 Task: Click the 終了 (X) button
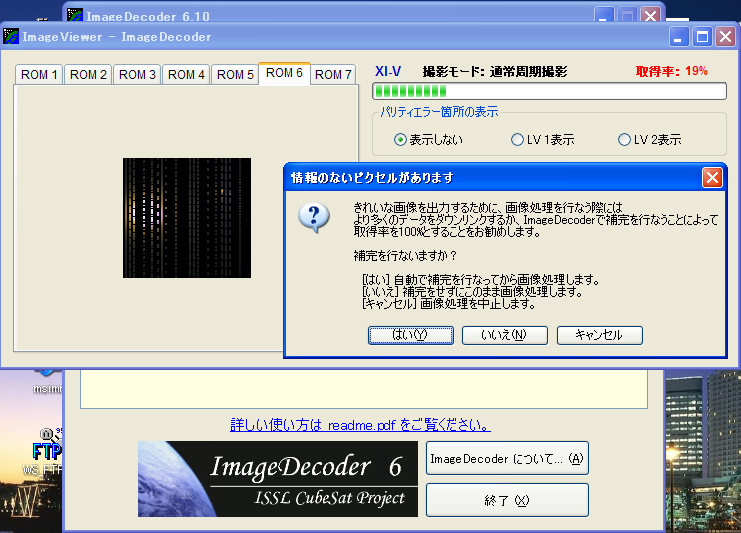tap(507, 500)
